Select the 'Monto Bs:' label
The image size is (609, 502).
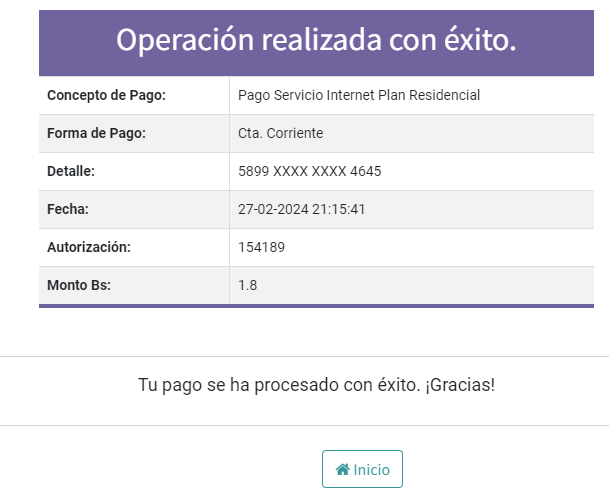[x=79, y=285]
